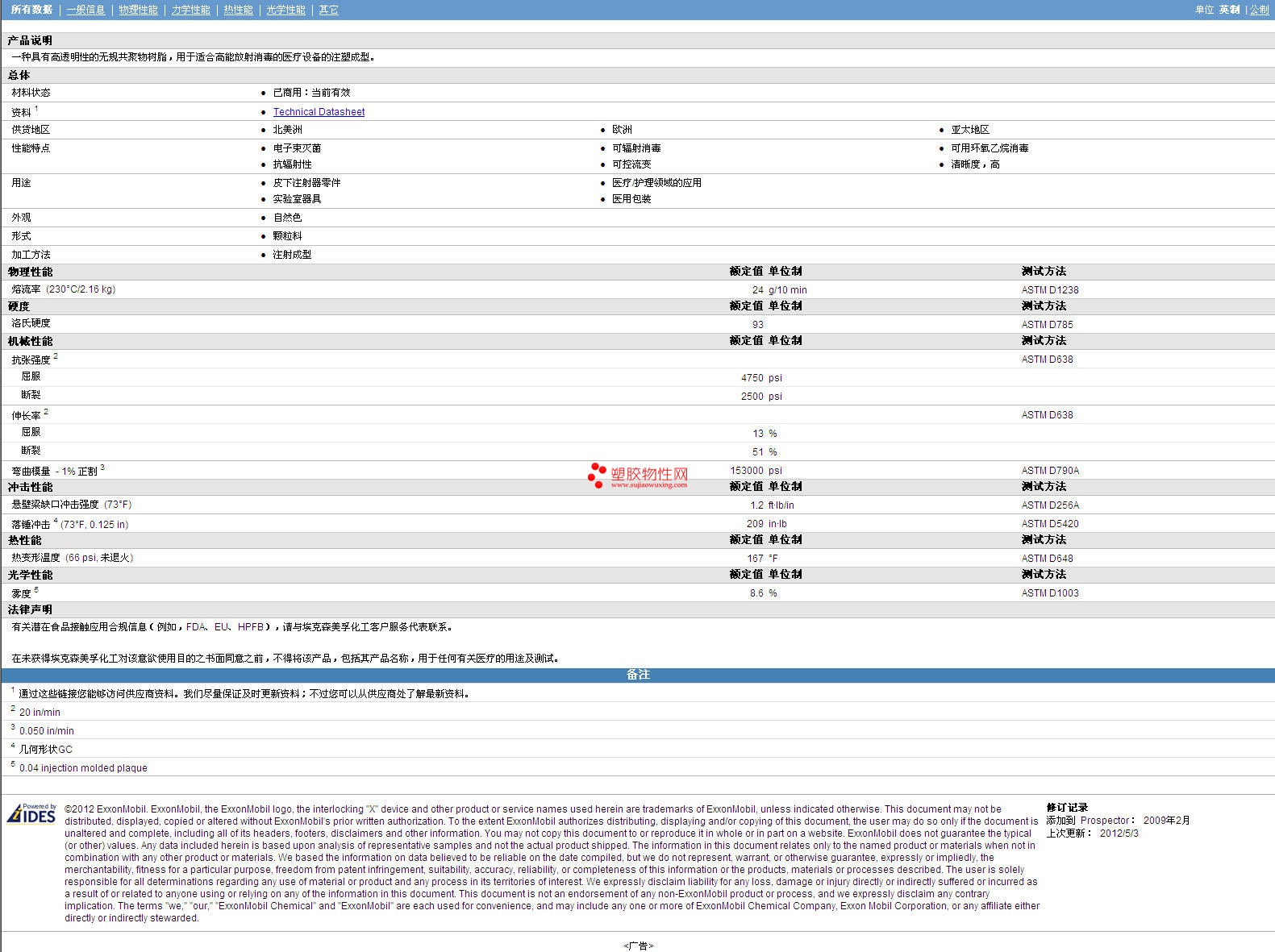Click the ASTM D1238 test method
1275x952 pixels.
(1050, 290)
